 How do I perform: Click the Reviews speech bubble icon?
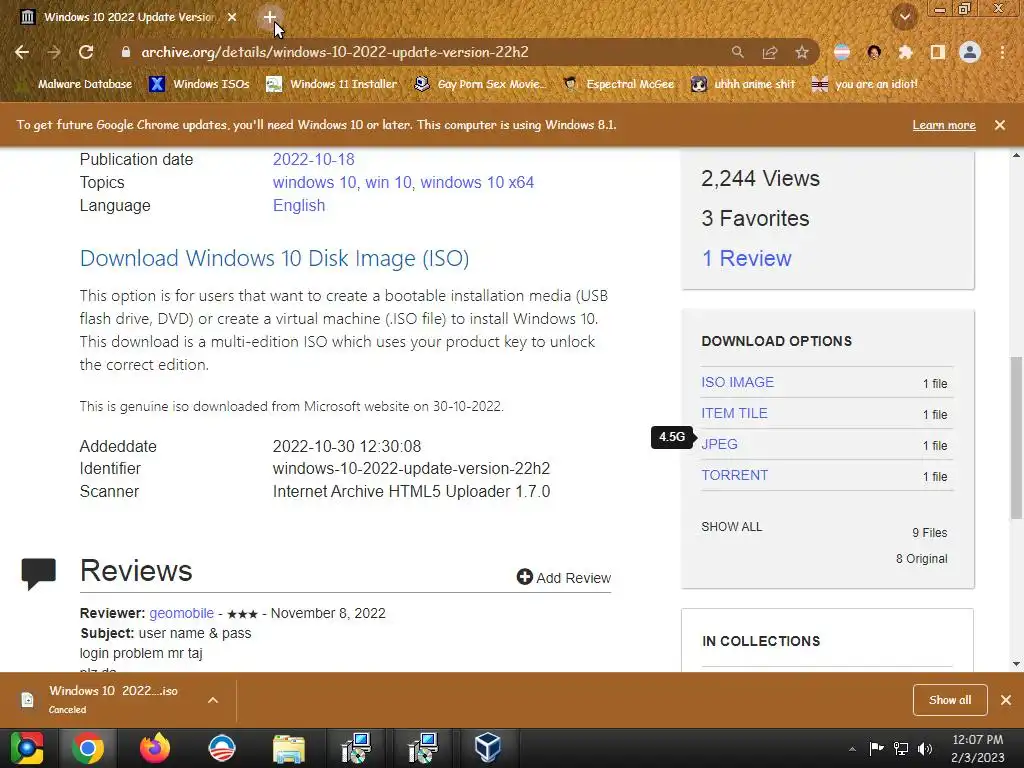pyautogui.click(x=39, y=574)
